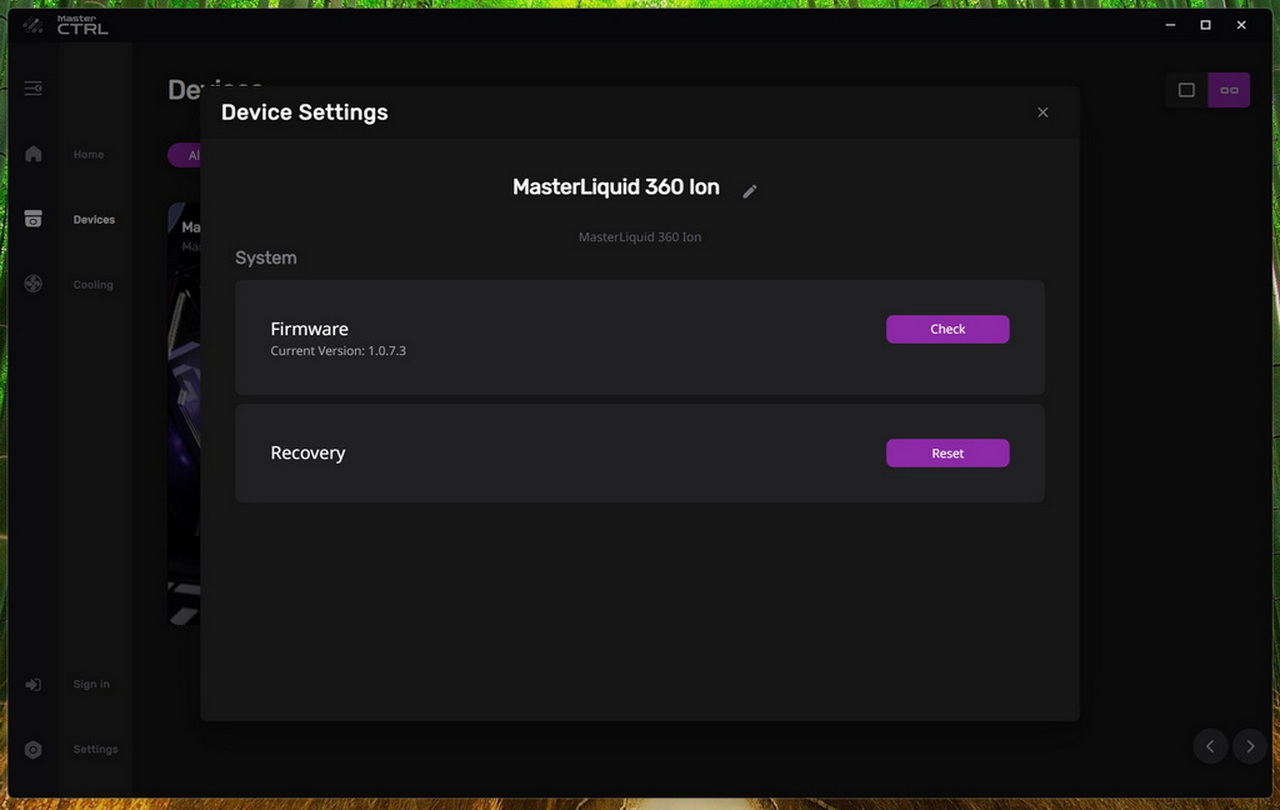The image size is (1280, 810).
Task: Click the Reset recovery button
Action: 947,453
